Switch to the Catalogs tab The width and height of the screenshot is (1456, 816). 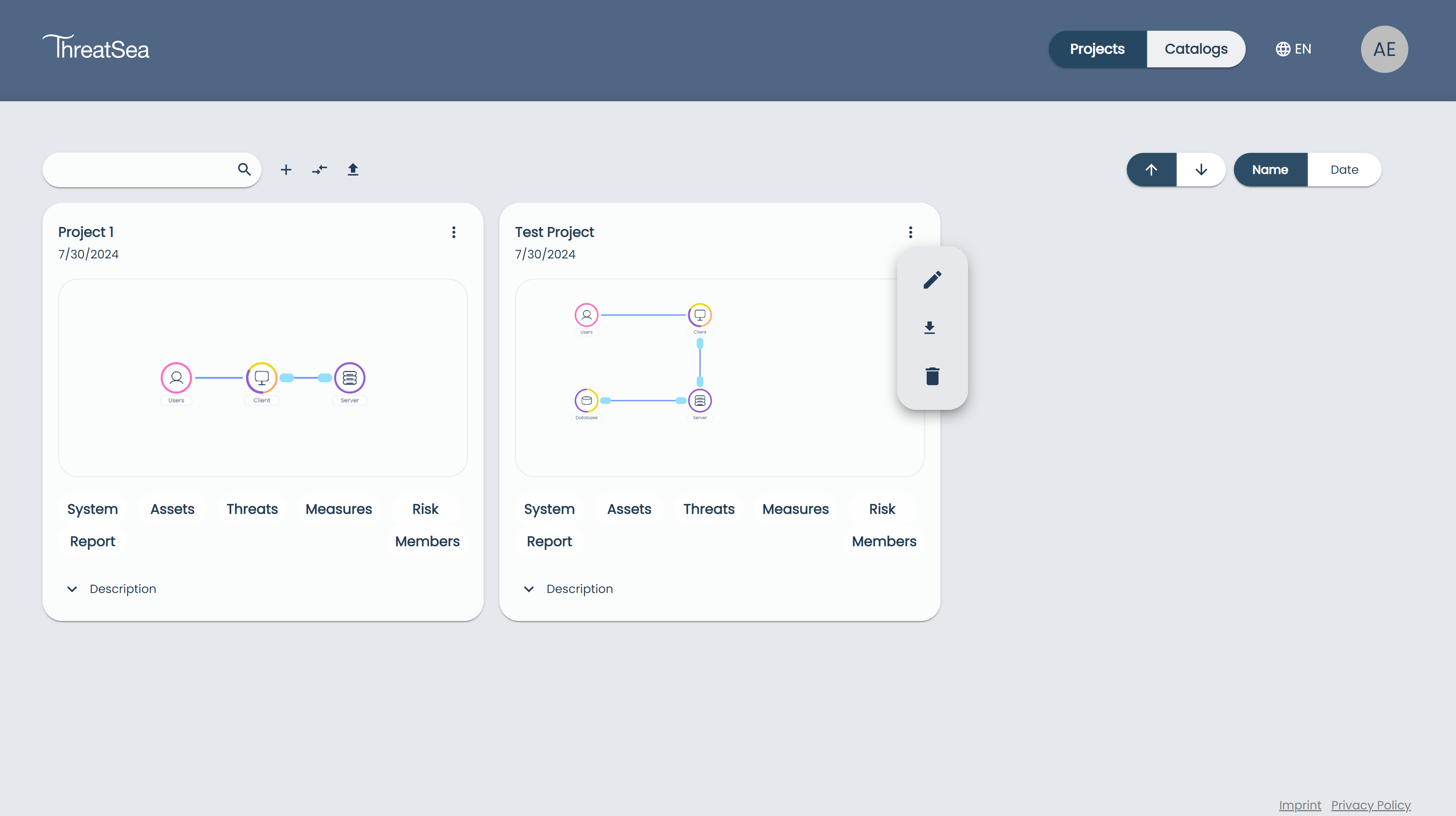[1196, 48]
